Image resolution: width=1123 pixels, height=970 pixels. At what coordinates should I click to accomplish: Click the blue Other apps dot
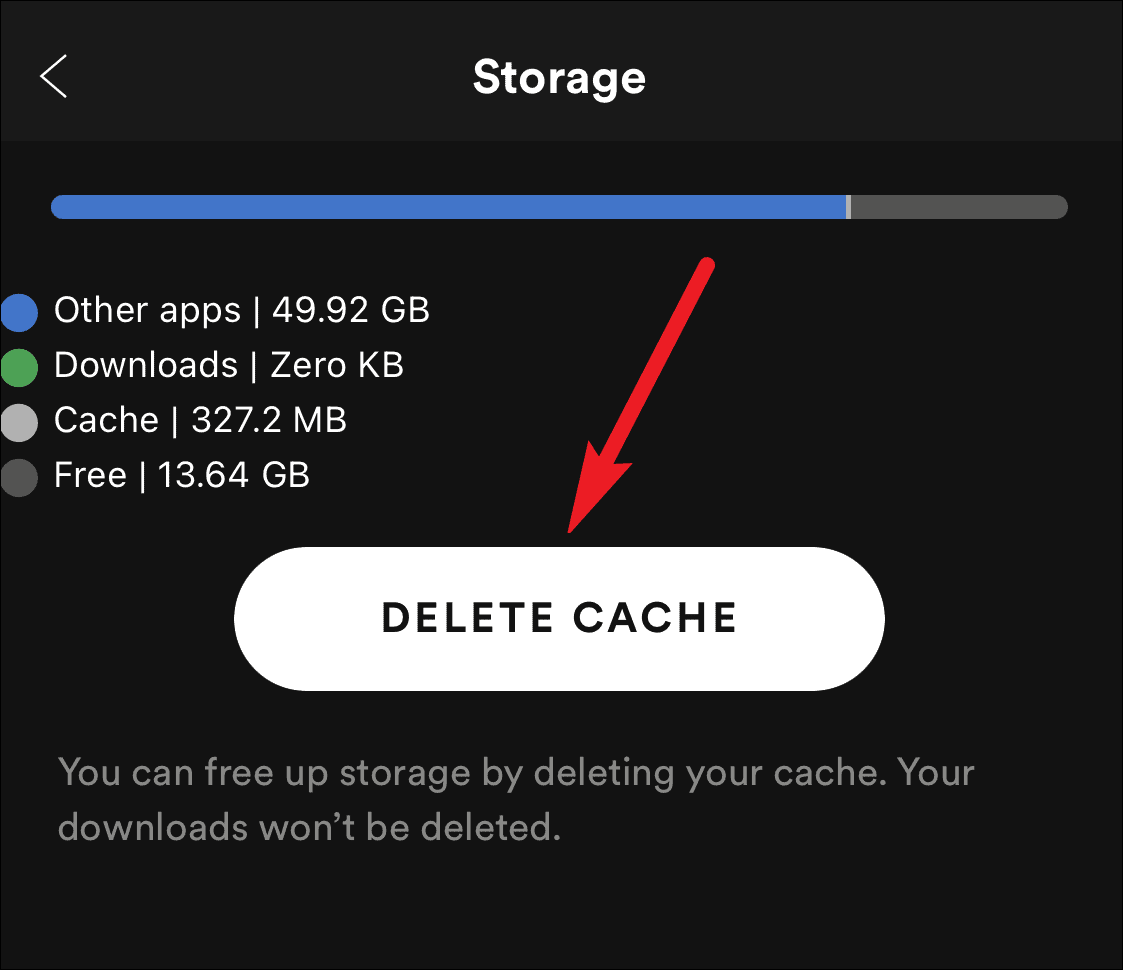pyautogui.click(x=19, y=312)
